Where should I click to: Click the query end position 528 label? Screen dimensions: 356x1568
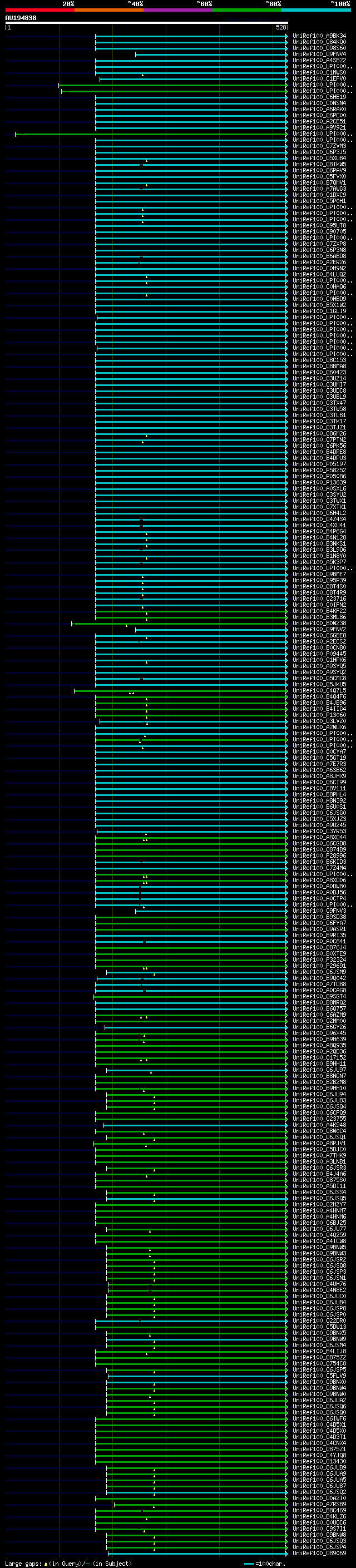click(x=280, y=27)
